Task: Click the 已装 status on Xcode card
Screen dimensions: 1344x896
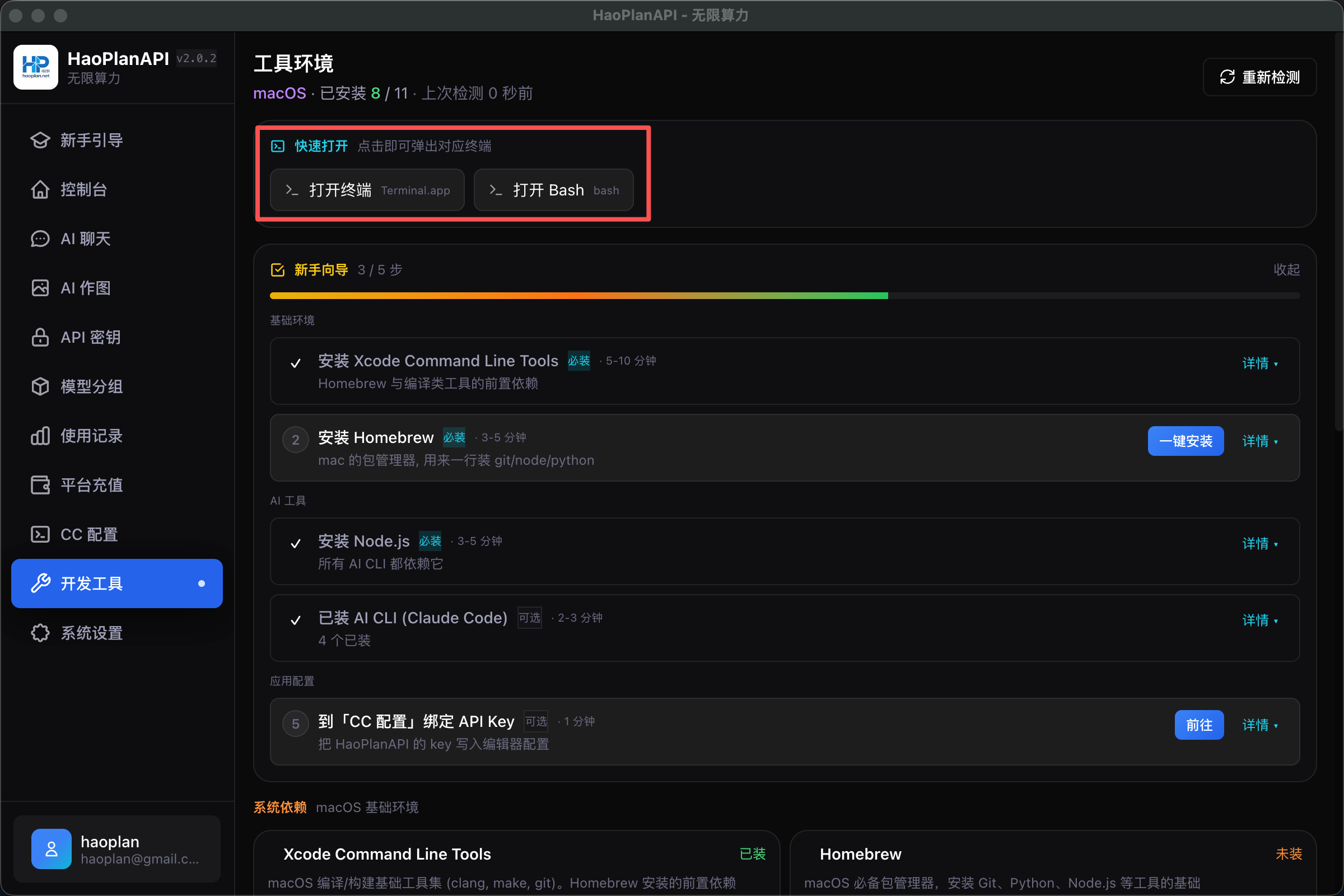Action: coord(753,855)
